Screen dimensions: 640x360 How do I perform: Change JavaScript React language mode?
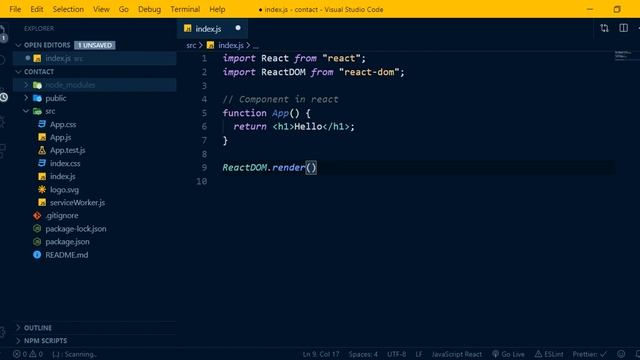click(x=457, y=354)
